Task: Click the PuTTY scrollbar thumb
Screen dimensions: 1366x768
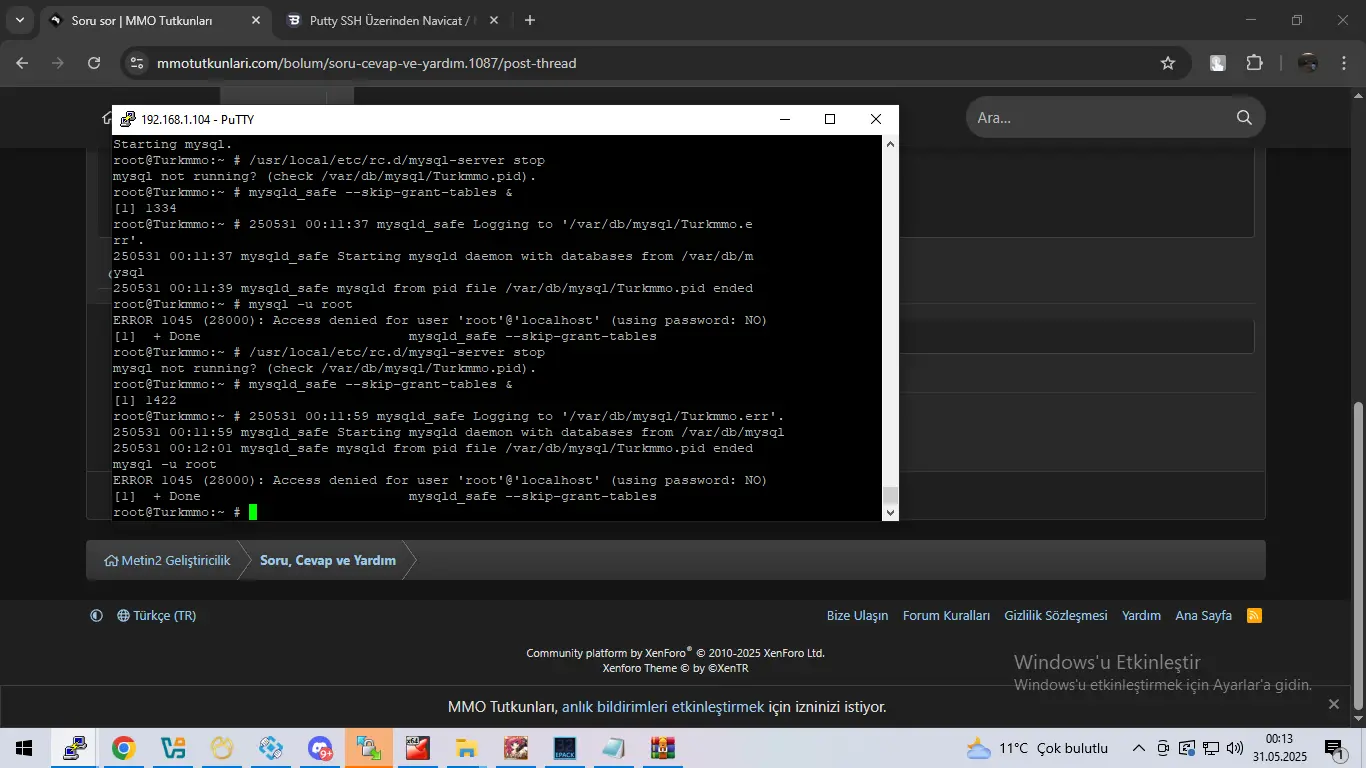Action: (890, 496)
